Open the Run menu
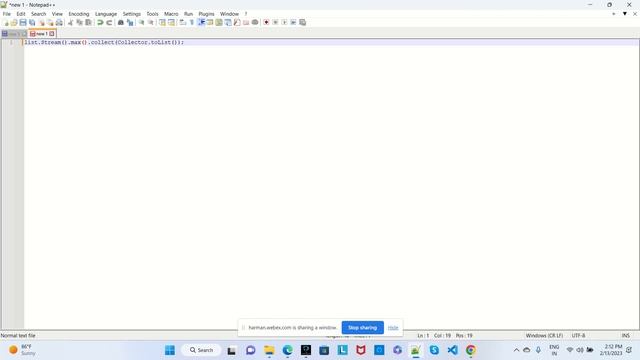 tap(189, 14)
